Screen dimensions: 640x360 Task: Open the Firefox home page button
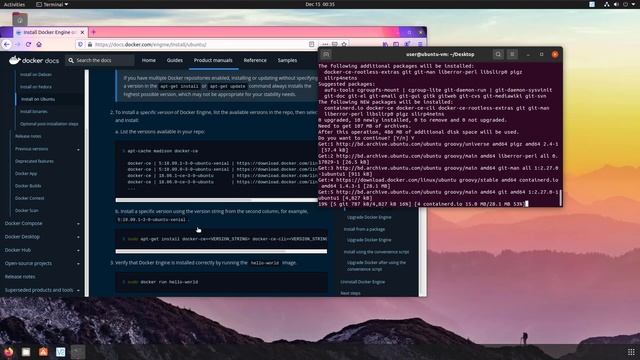[39, 44]
